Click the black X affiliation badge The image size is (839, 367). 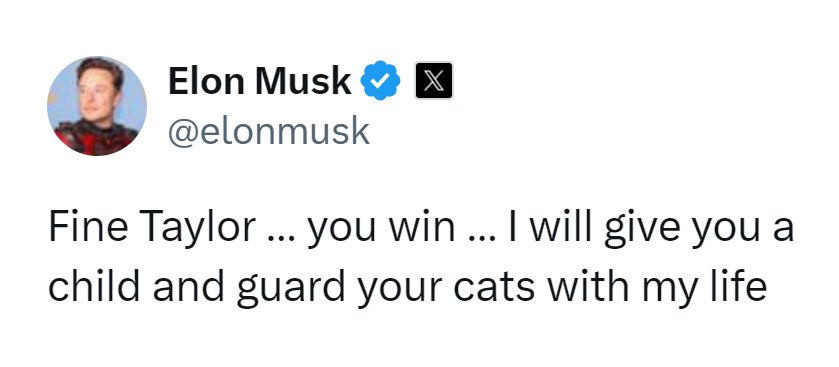(x=434, y=81)
